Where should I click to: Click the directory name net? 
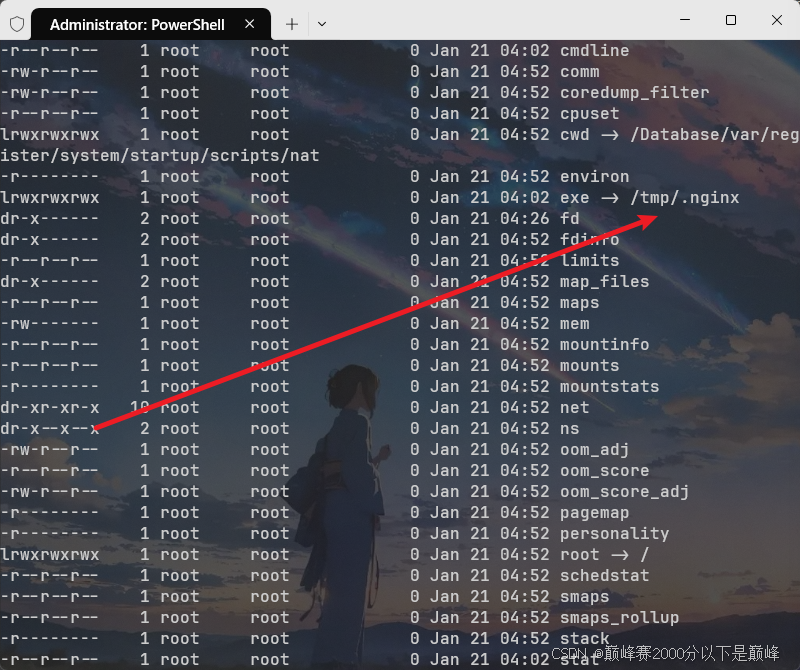point(574,407)
